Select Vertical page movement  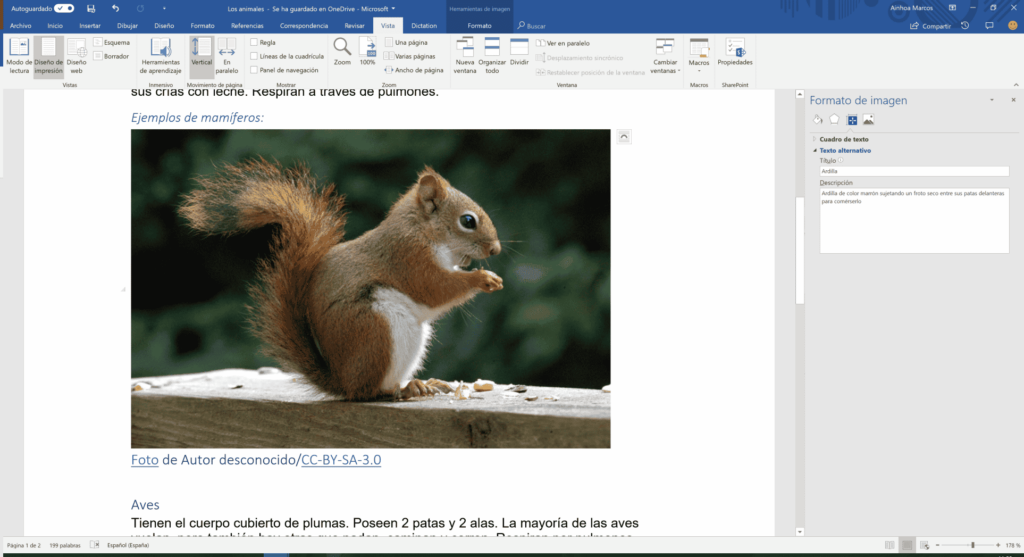201,56
